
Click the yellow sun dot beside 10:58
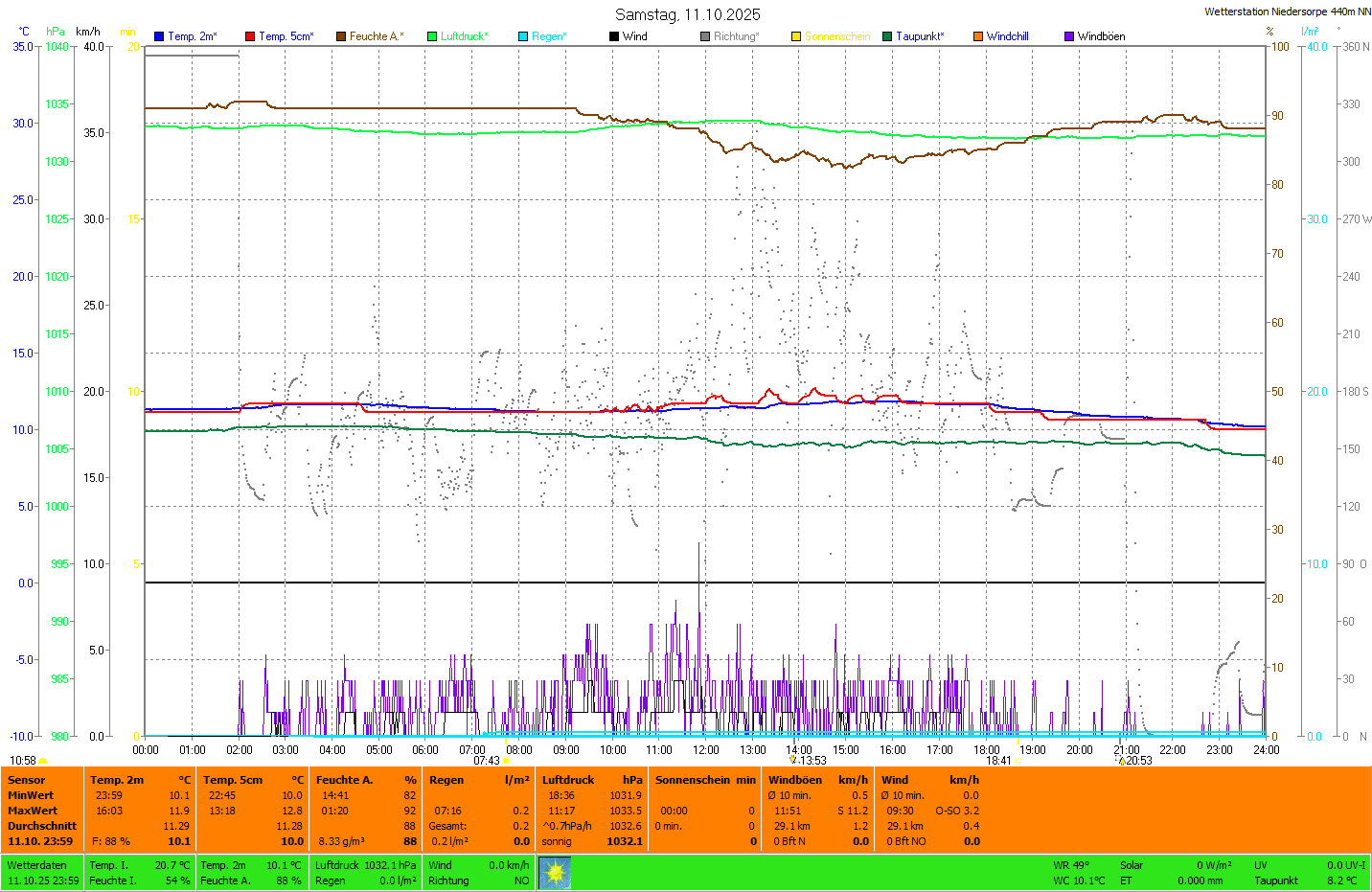pyautogui.click(x=43, y=761)
